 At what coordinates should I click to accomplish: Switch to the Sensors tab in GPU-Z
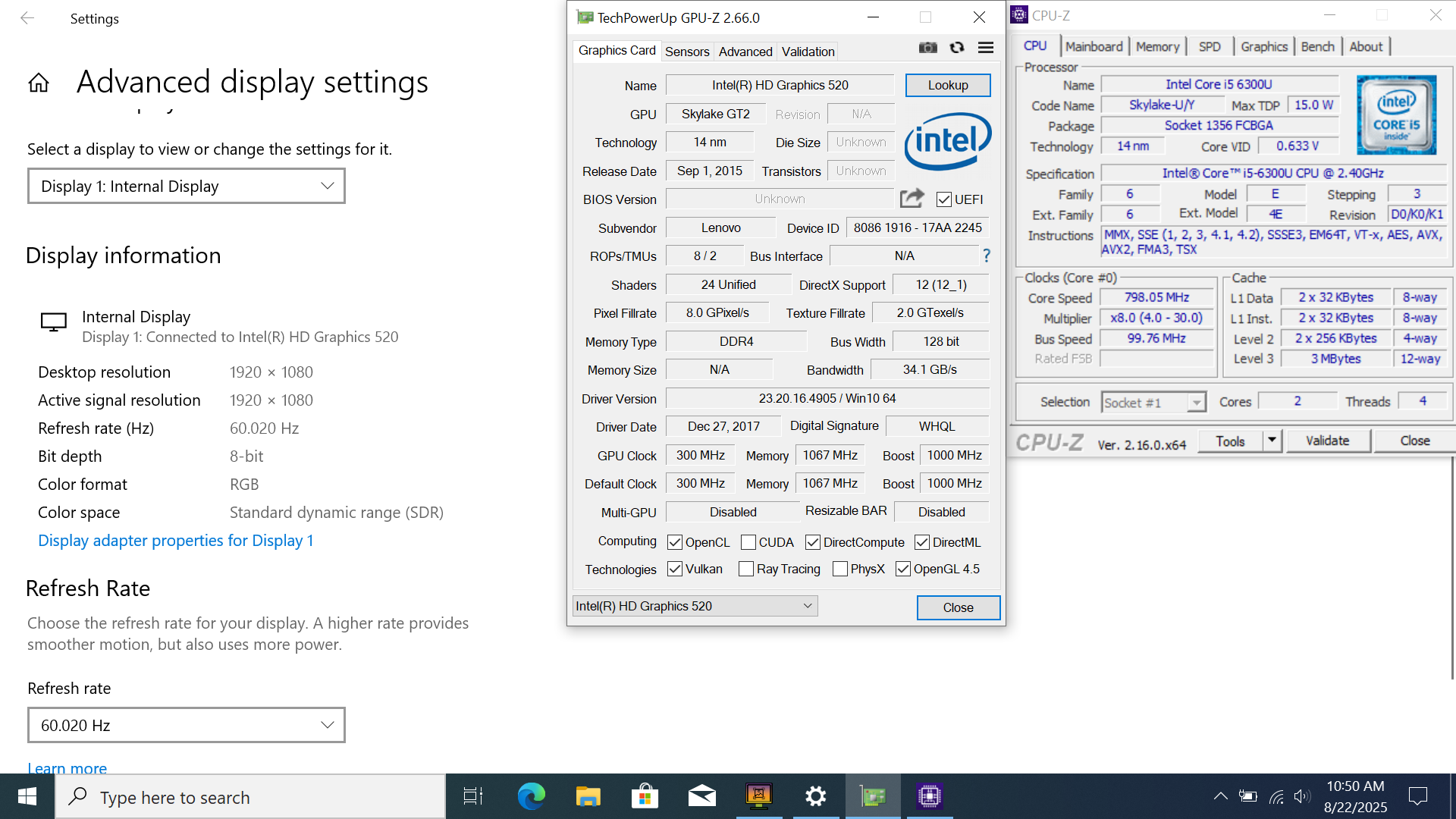click(687, 52)
